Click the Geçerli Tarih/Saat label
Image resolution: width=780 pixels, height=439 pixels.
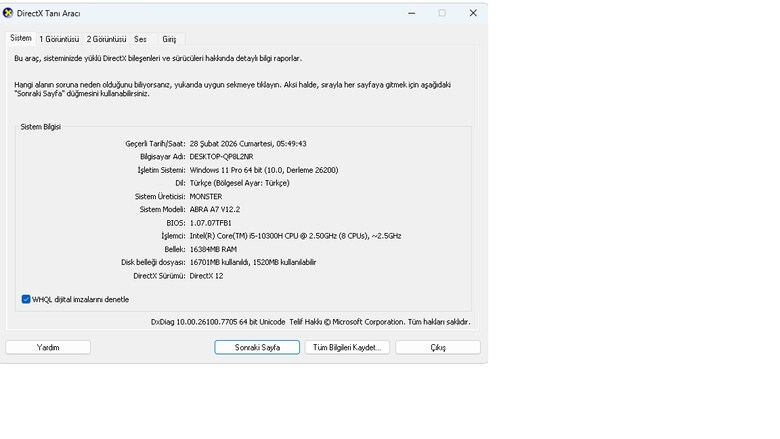(x=155, y=144)
